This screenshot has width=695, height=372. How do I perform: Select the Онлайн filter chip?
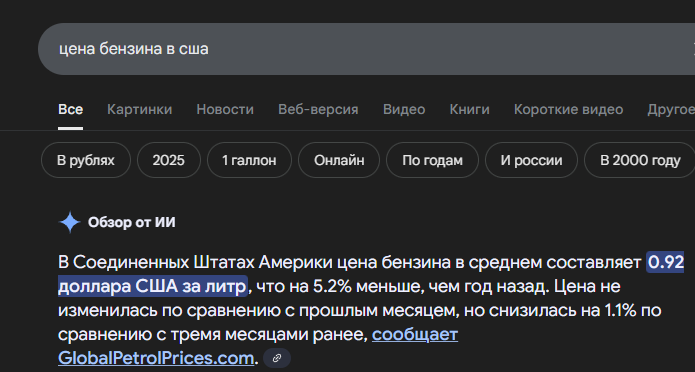(339, 160)
